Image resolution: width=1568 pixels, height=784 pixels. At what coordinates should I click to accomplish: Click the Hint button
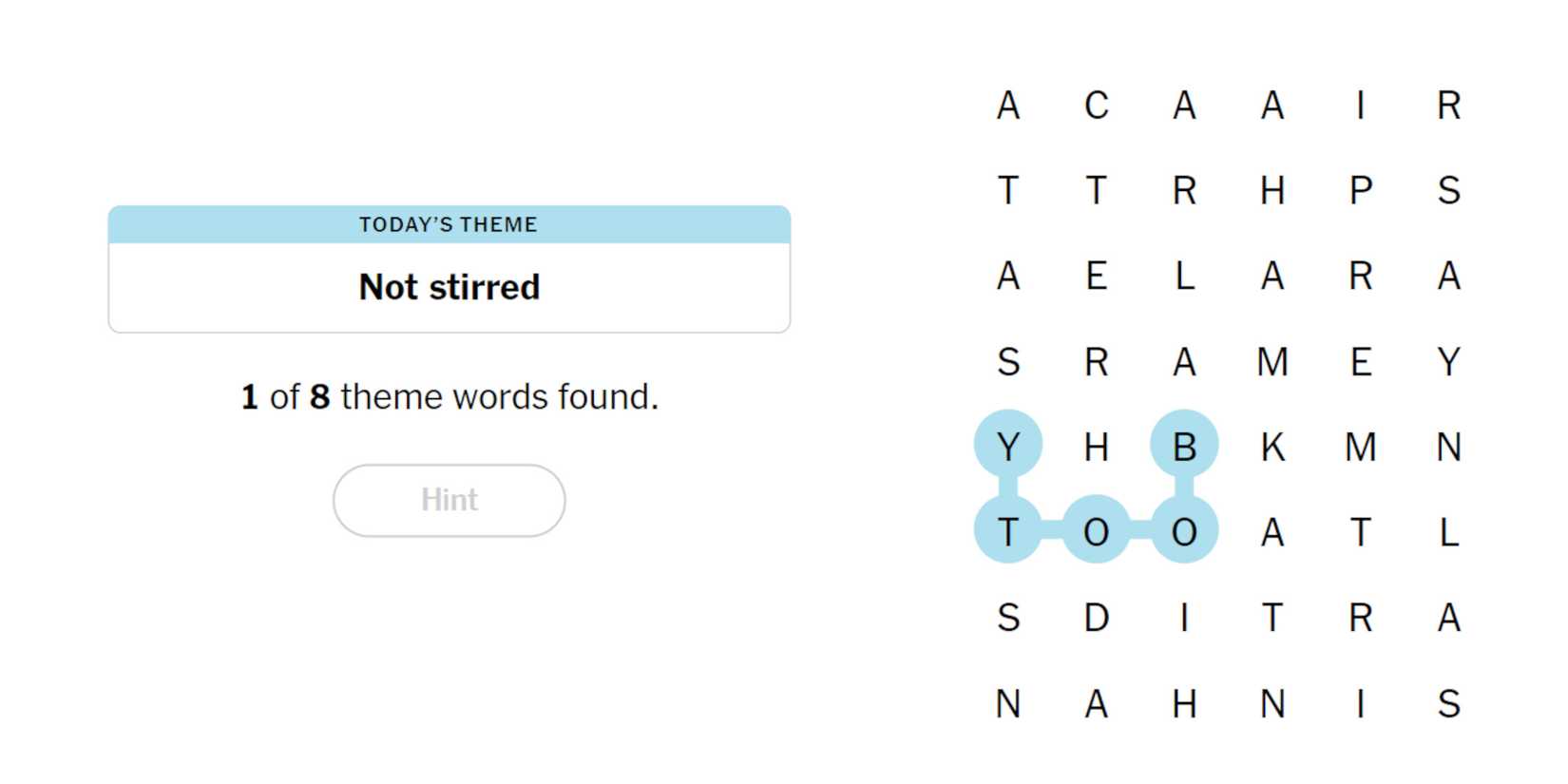[x=449, y=500]
